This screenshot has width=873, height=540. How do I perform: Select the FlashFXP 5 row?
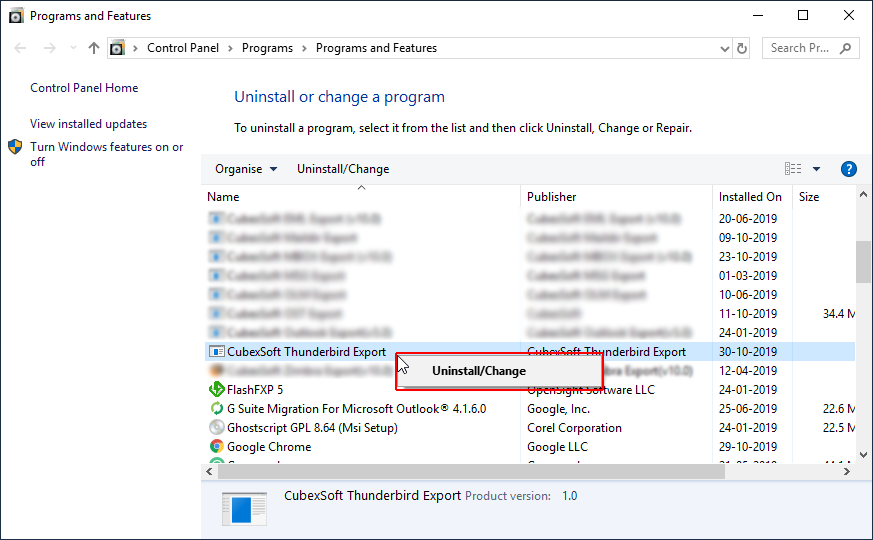pos(529,390)
